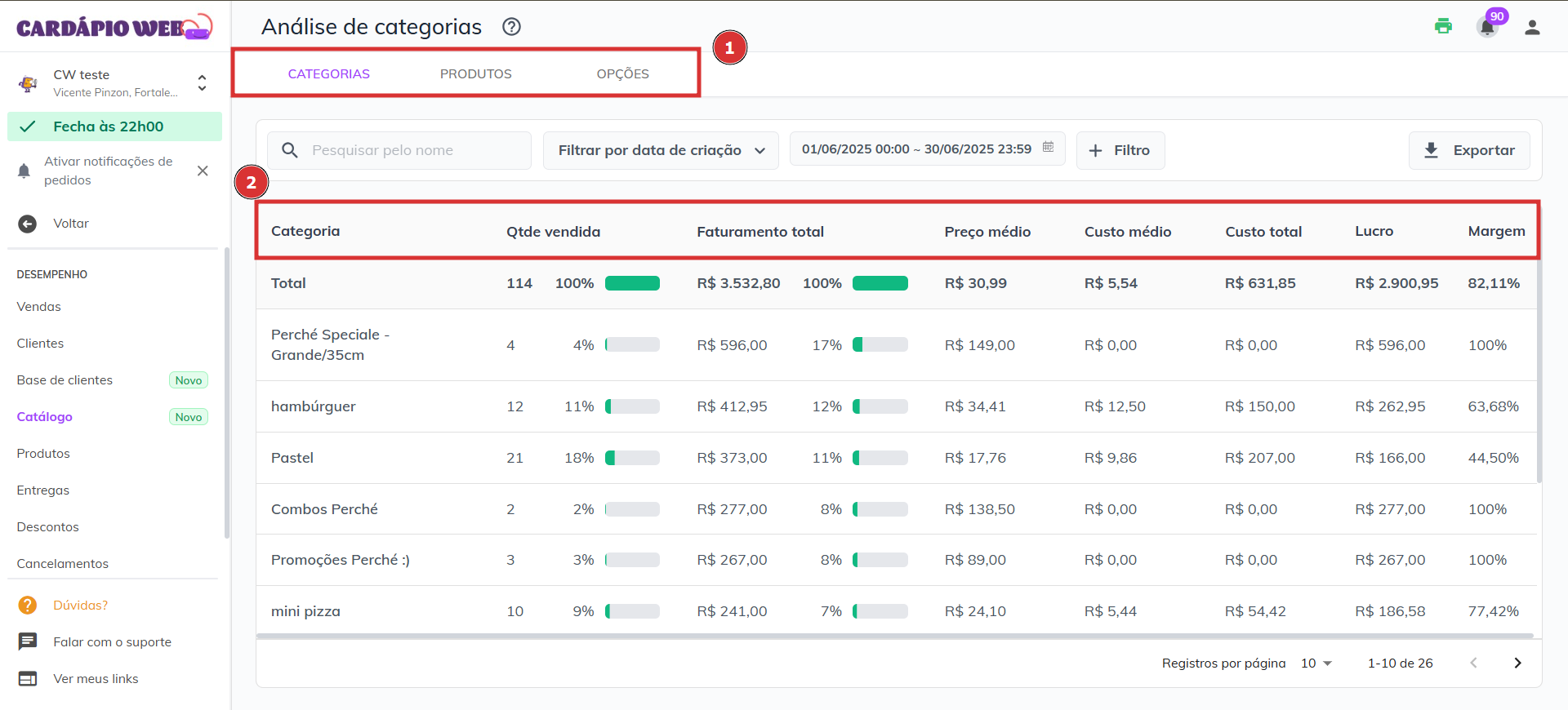Go to next page of records

click(x=1517, y=663)
